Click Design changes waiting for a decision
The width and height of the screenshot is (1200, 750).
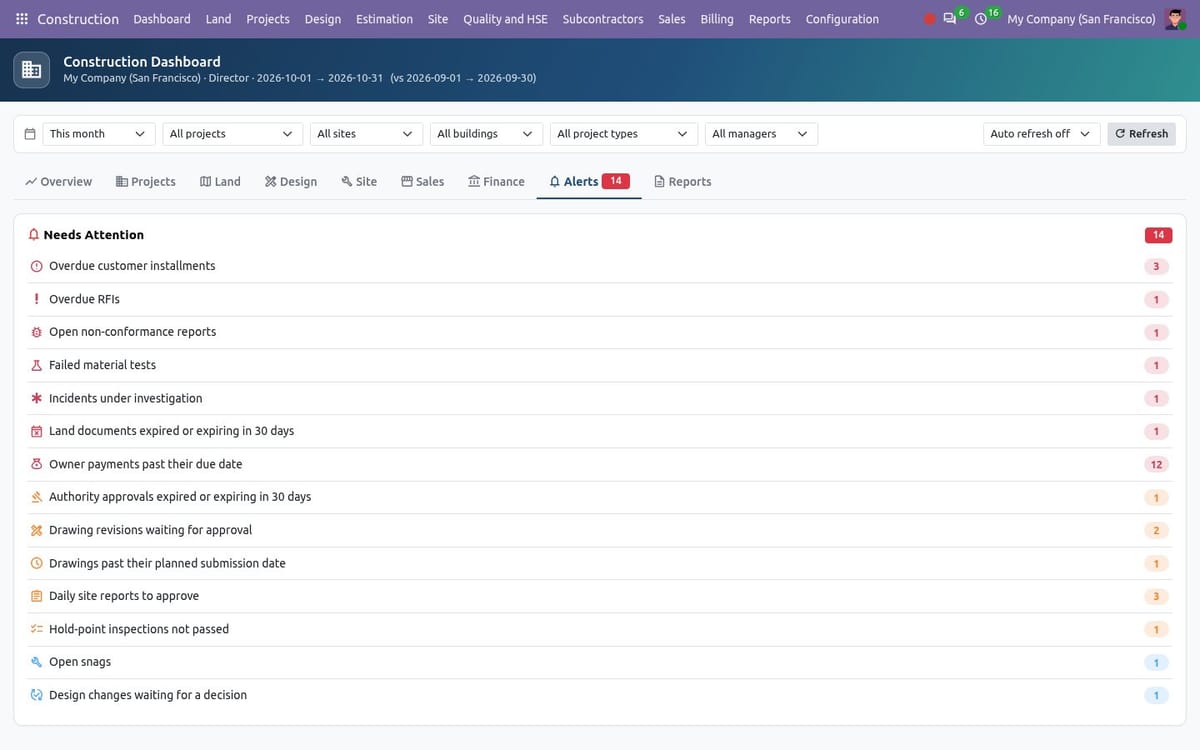click(x=148, y=695)
